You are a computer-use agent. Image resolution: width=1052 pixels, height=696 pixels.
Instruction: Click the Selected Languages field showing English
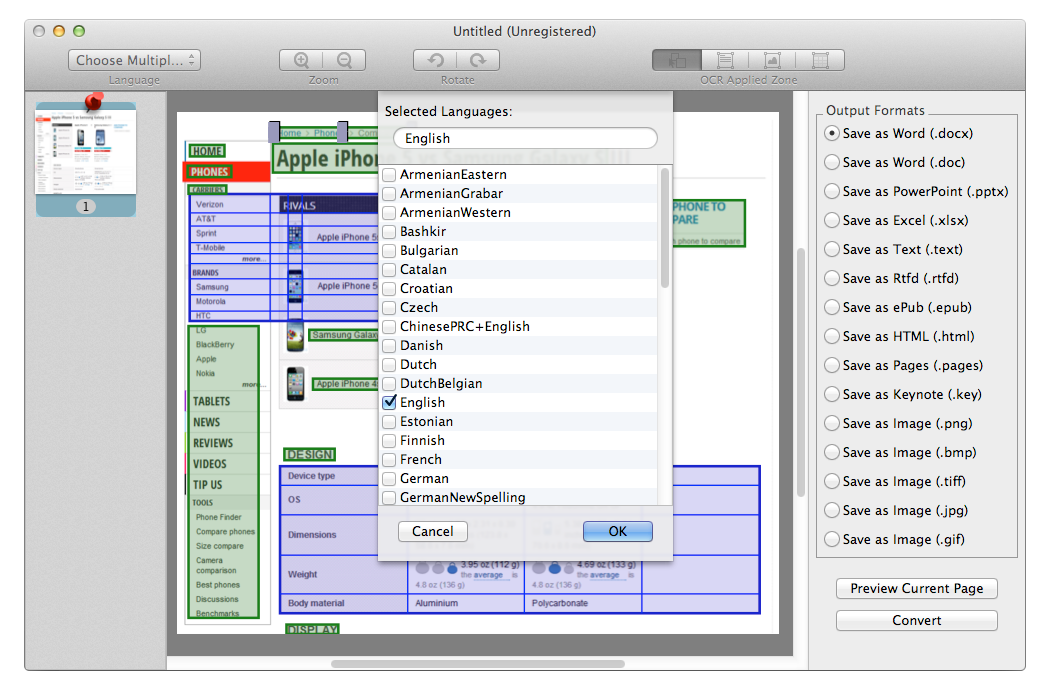coord(525,138)
